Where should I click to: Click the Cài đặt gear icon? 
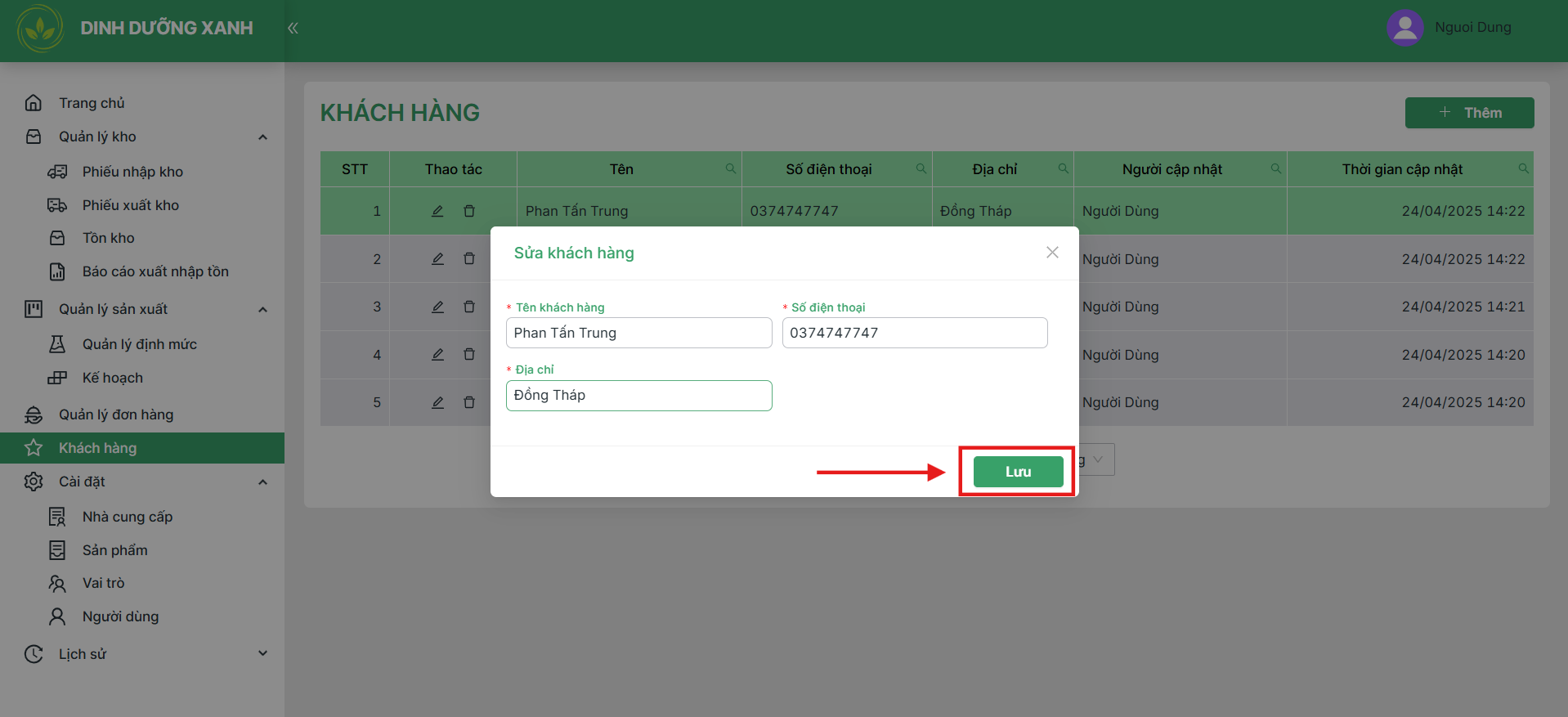tap(34, 482)
